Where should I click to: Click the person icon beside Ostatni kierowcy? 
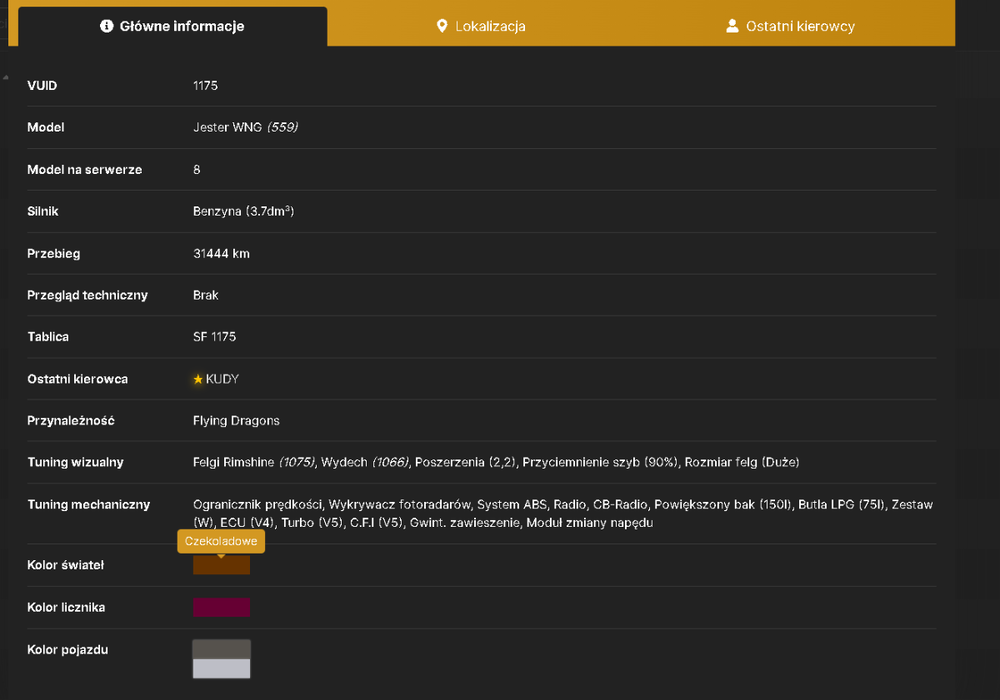click(x=732, y=26)
